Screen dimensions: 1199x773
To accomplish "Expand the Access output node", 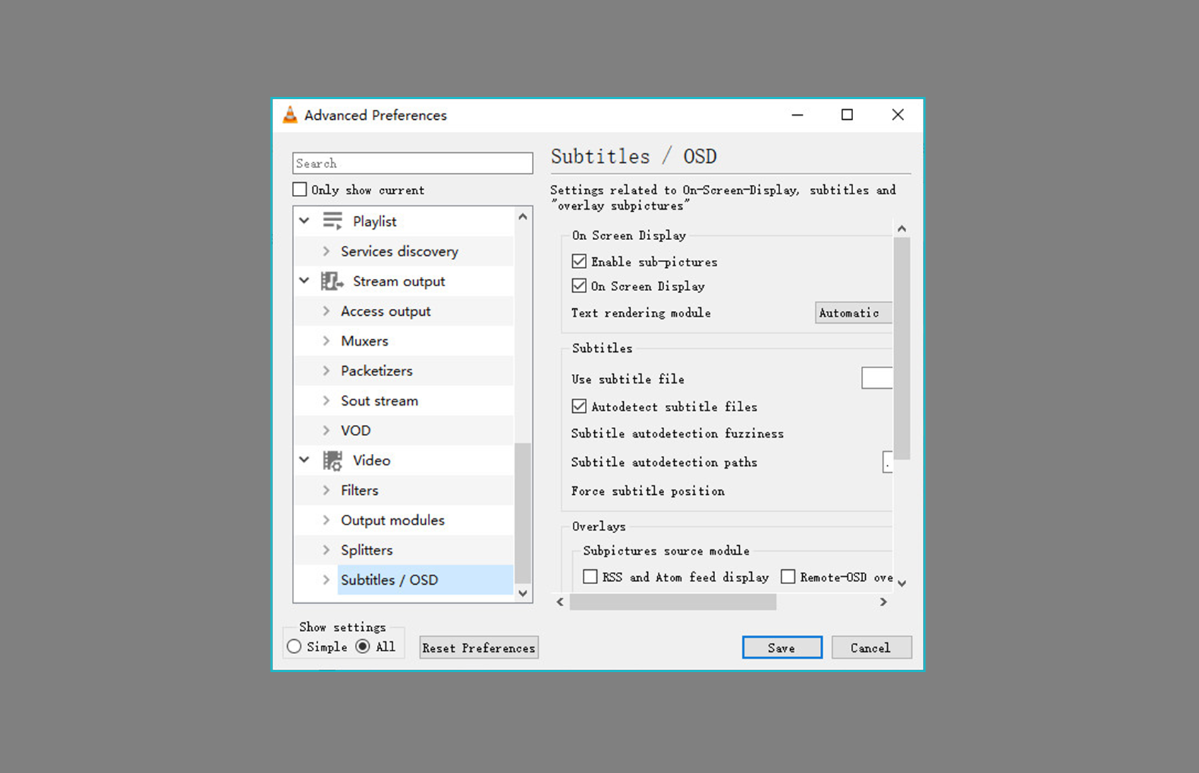I will point(327,311).
